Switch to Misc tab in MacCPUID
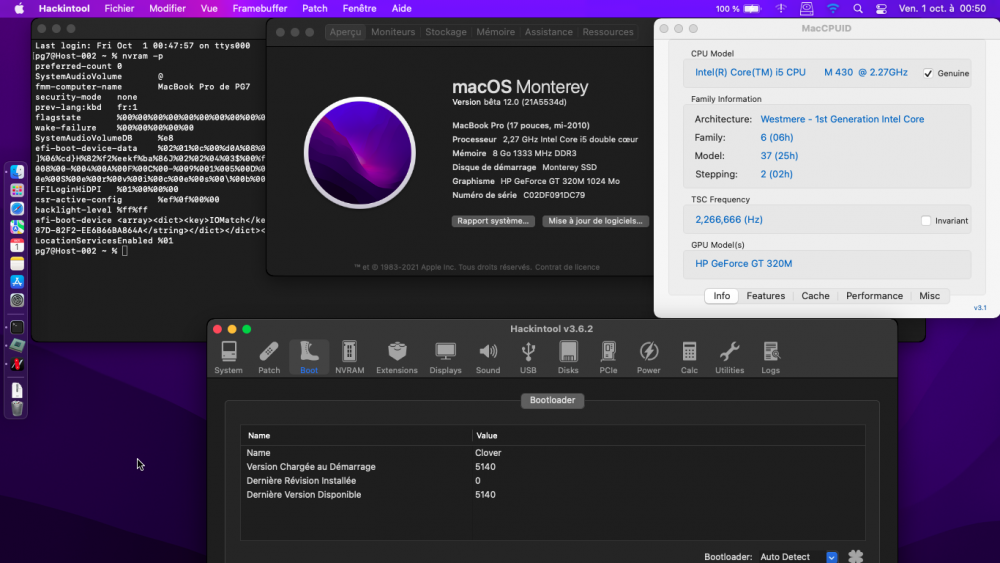 coord(929,296)
